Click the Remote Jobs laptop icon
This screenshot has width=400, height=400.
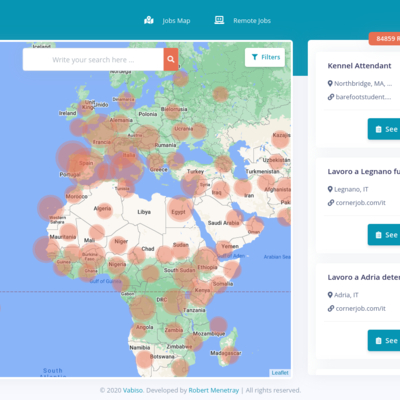(219, 20)
